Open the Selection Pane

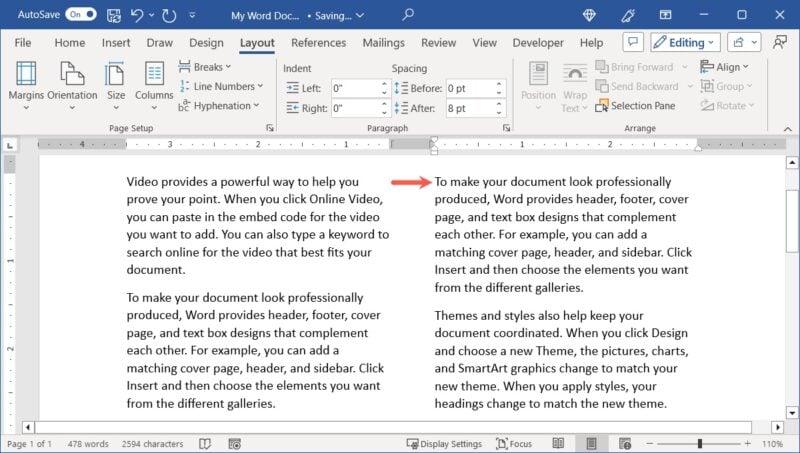(635, 106)
